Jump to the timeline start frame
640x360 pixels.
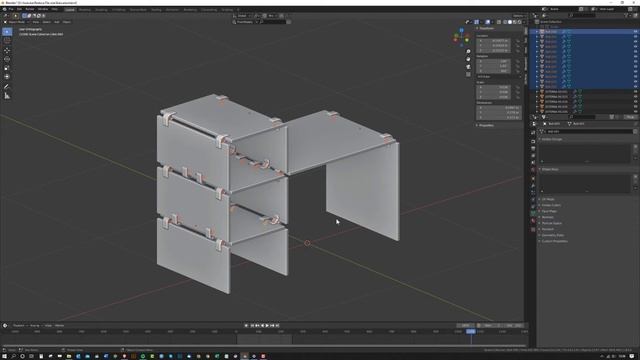coord(252,325)
